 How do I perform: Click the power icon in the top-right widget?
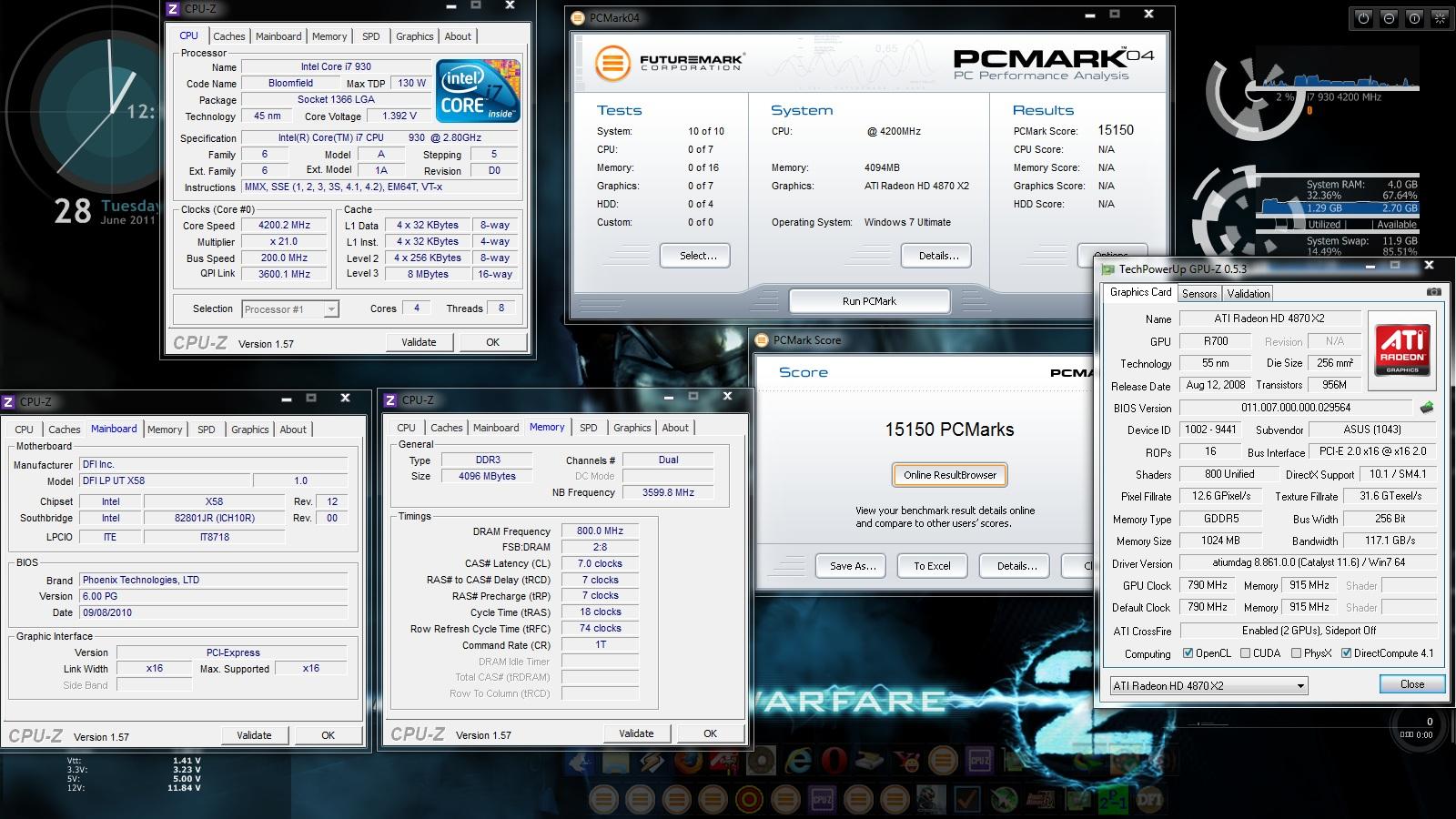coord(1362,17)
